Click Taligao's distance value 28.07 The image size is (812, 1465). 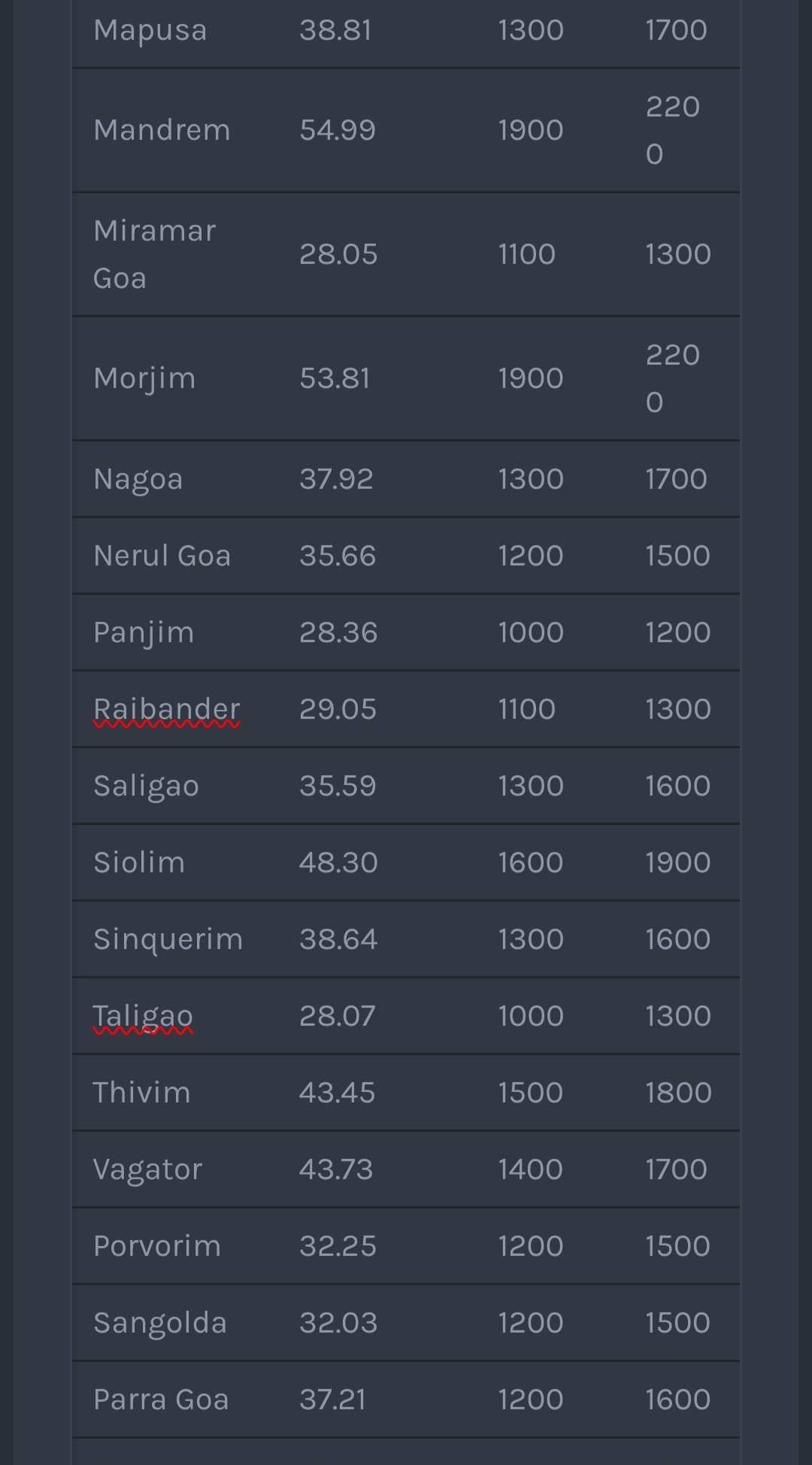(336, 1016)
